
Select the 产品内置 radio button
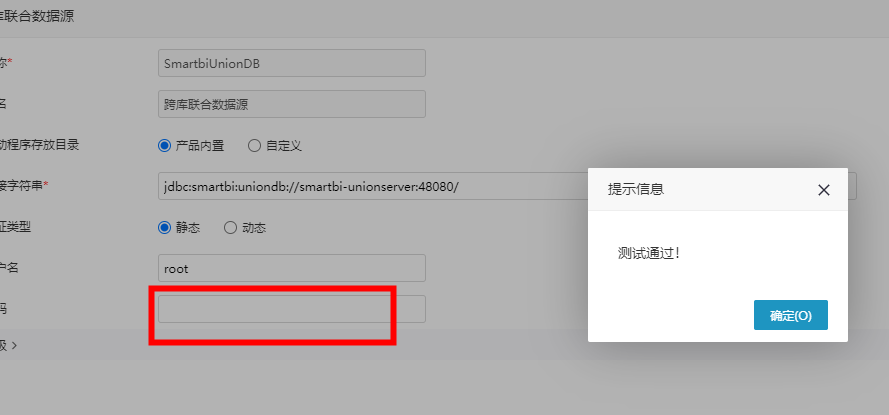point(164,146)
